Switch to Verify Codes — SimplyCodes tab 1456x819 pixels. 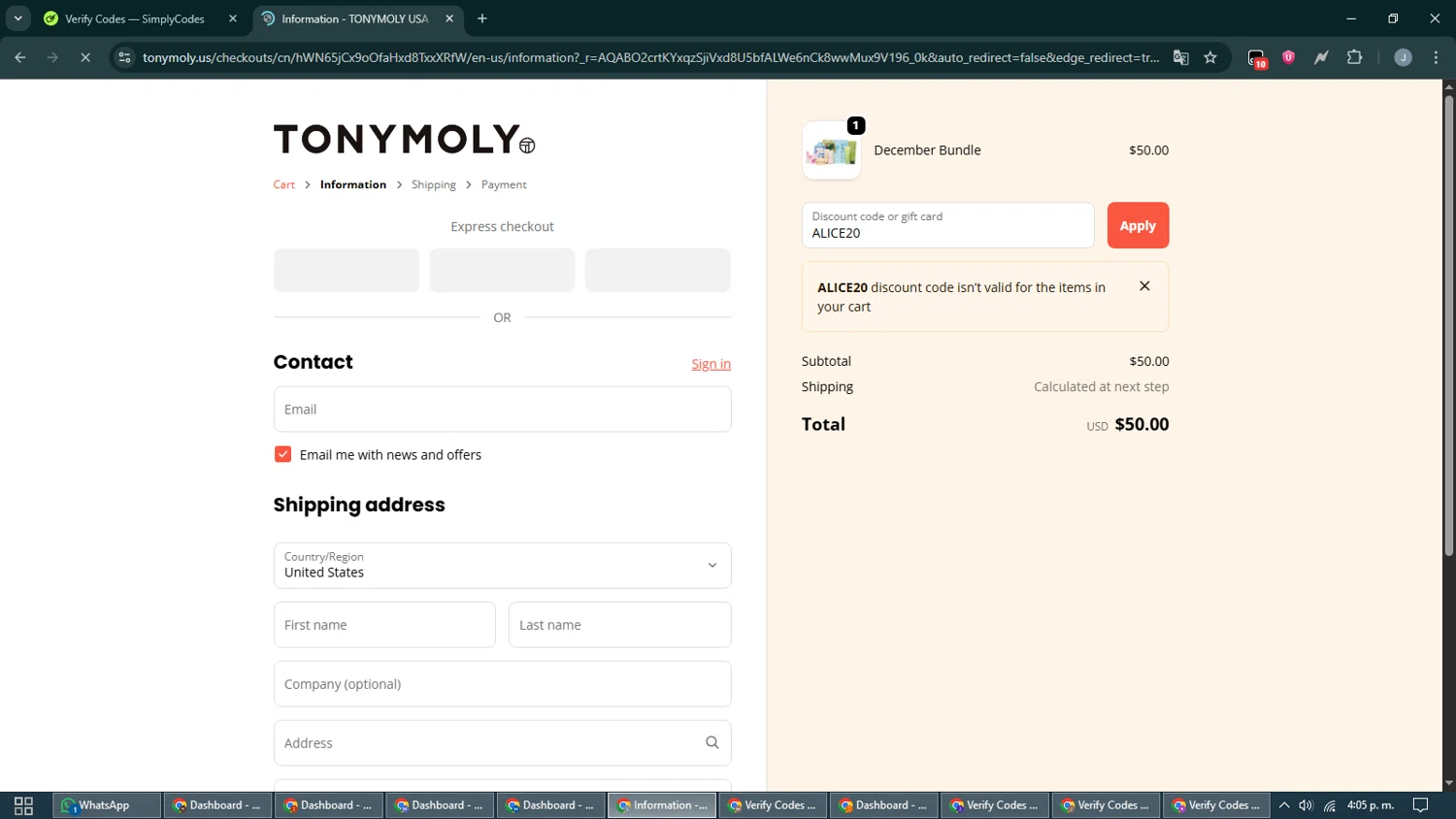135,18
